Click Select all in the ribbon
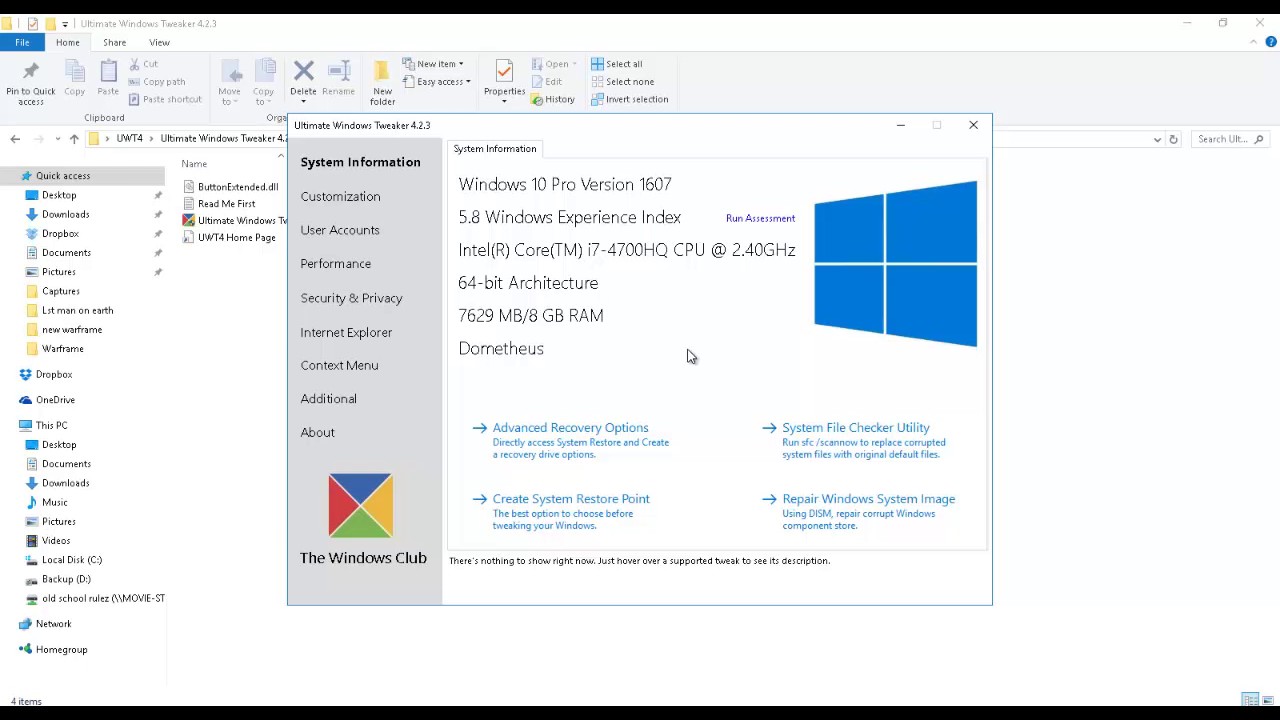This screenshot has width=1280, height=720. 617,64
